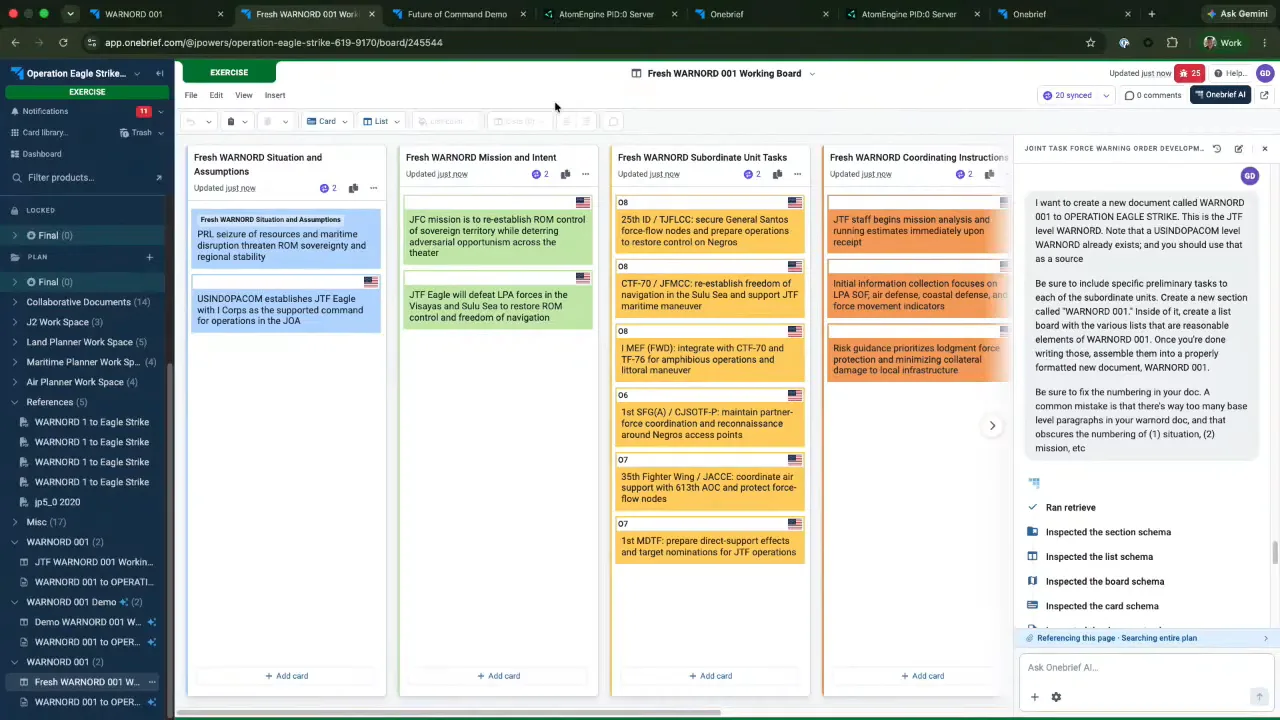Open the Help menu
1280x720 pixels.
[x=1230, y=73]
